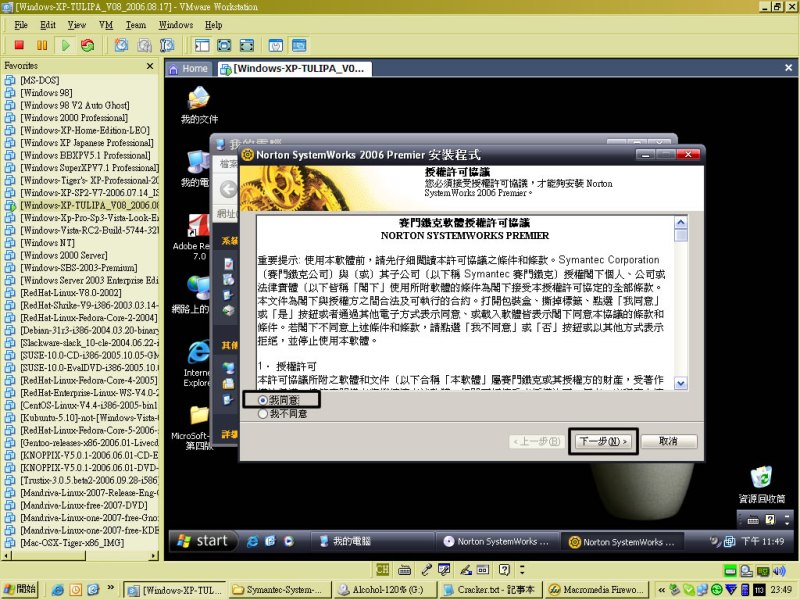The height and width of the screenshot is (600, 800).
Task: Click Alcohol-120% host taskbar button
Action: tap(385, 589)
